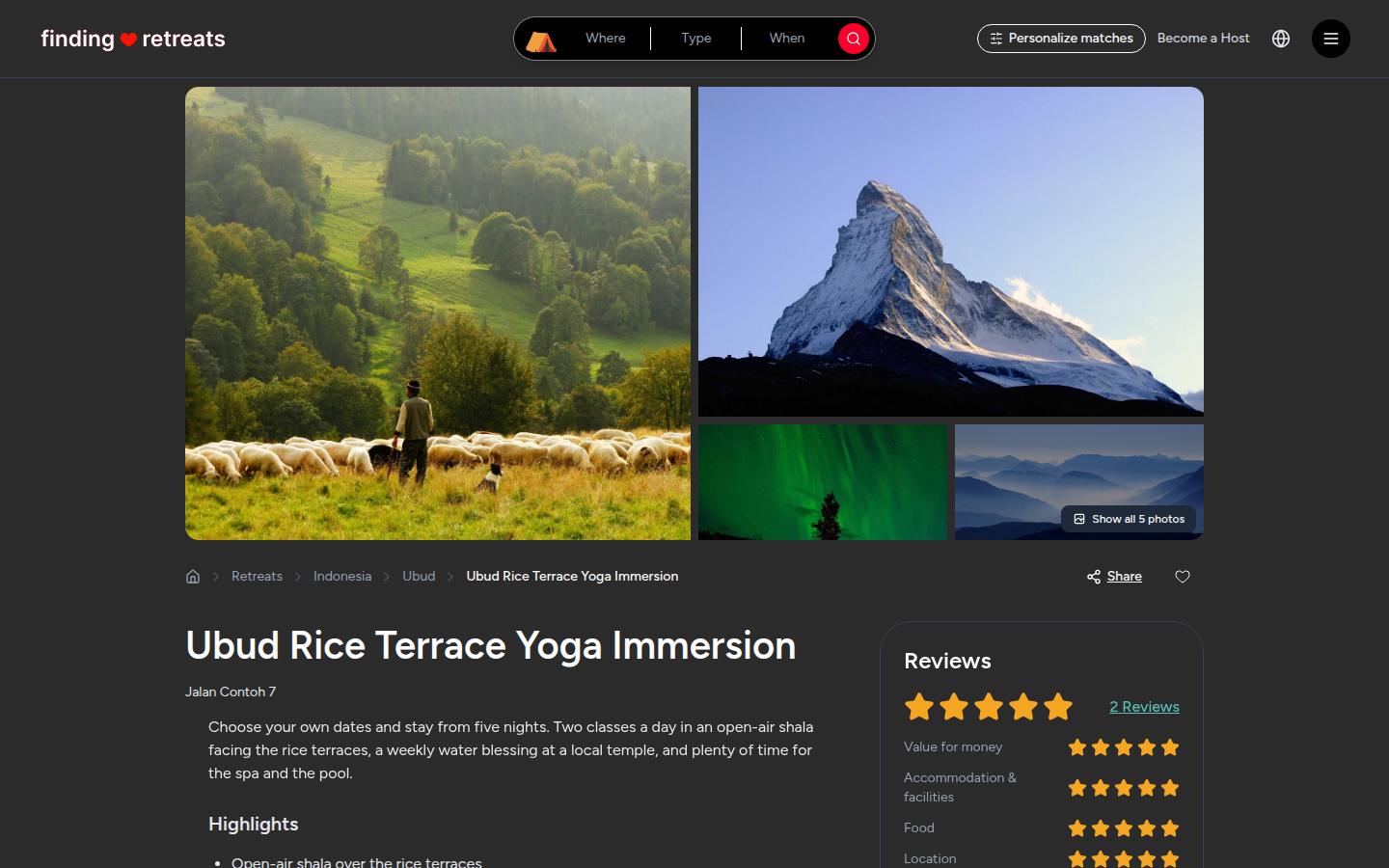The height and width of the screenshot is (868, 1389).
Task: Open the When date selector
Action: (787, 39)
